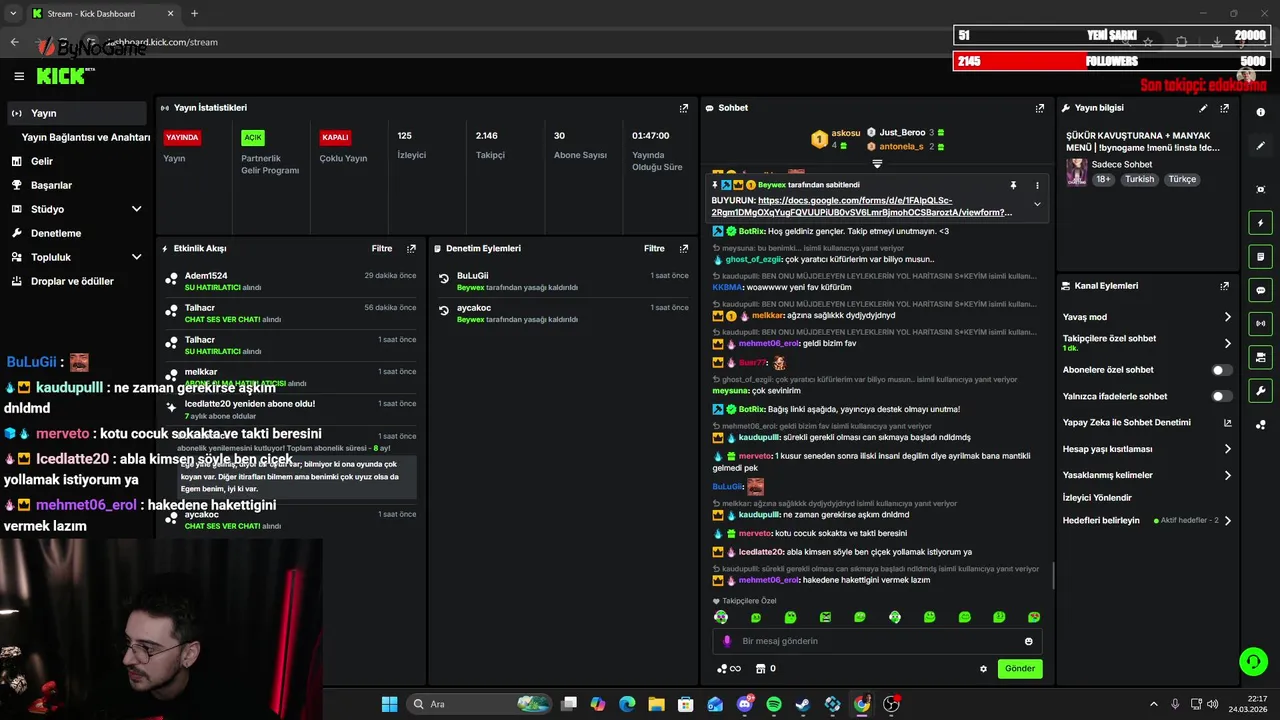Open Steam from the taskbar

click(x=803, y=704)
